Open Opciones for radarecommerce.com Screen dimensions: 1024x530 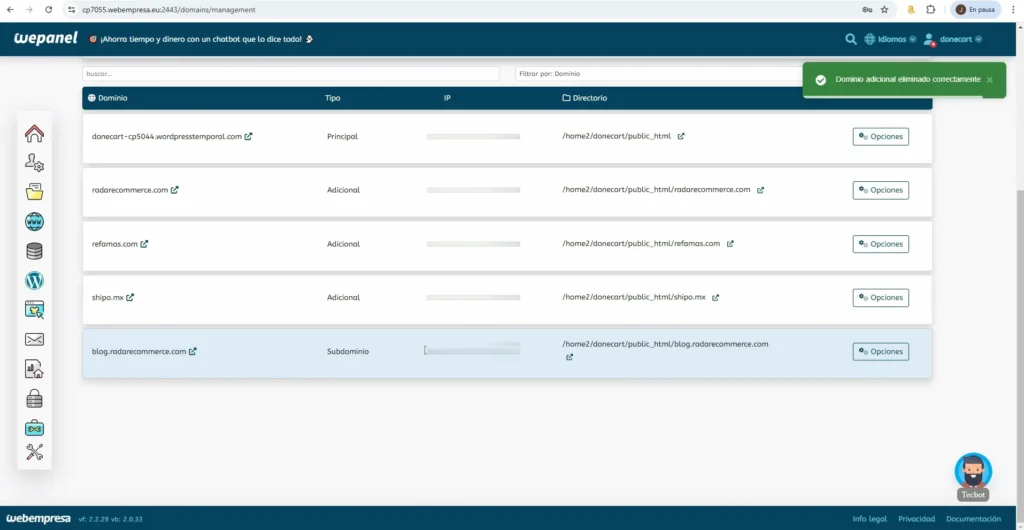click(x=880, y=190)
